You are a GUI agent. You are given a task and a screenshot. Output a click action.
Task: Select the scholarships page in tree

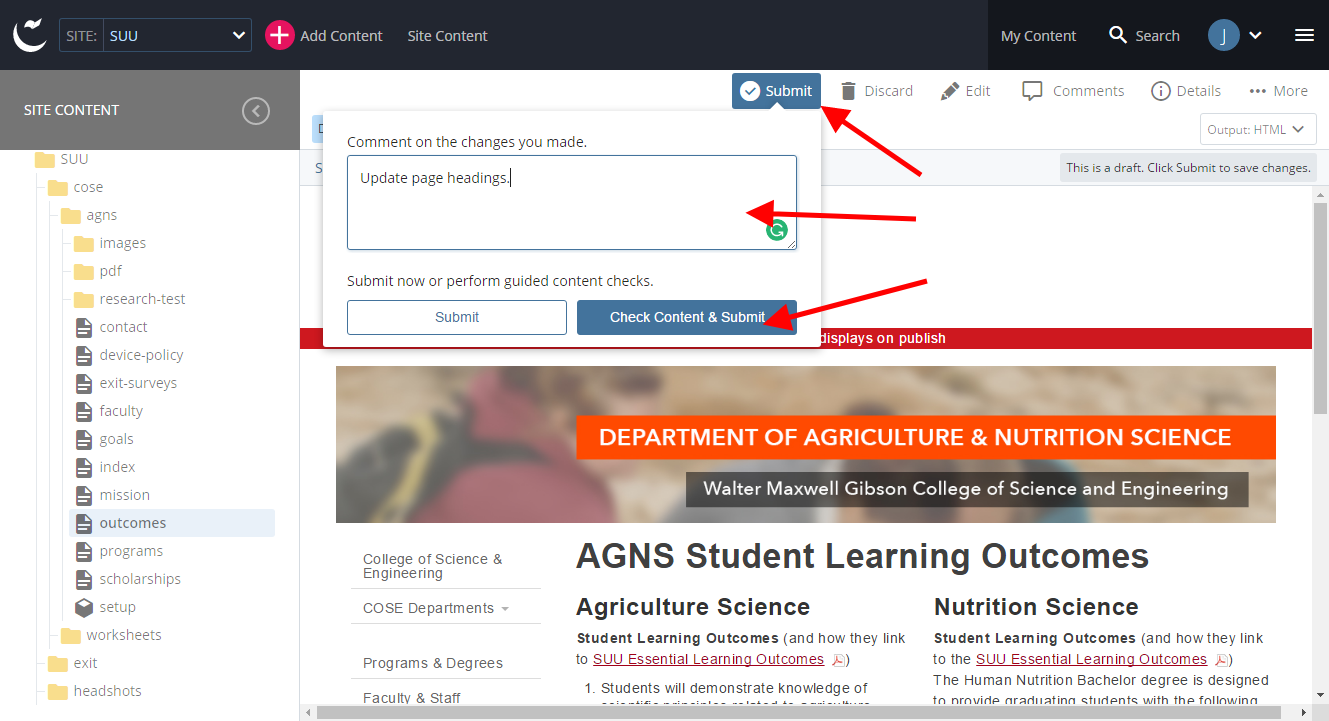click(x=140, y=579)
